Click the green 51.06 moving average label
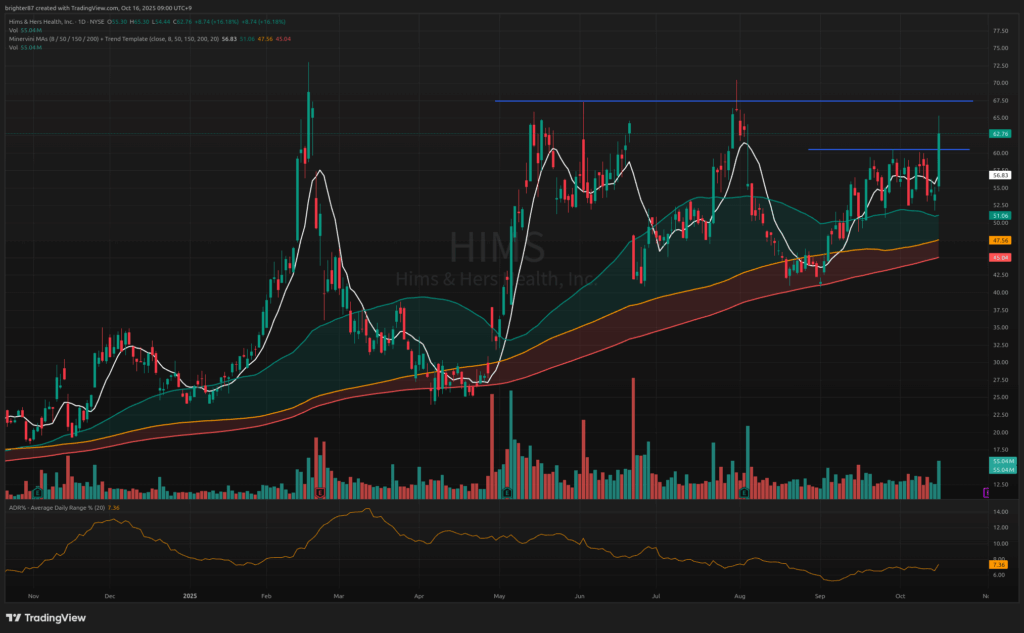Viewport: 1024px width, 633px height. (x=999, y=215)
